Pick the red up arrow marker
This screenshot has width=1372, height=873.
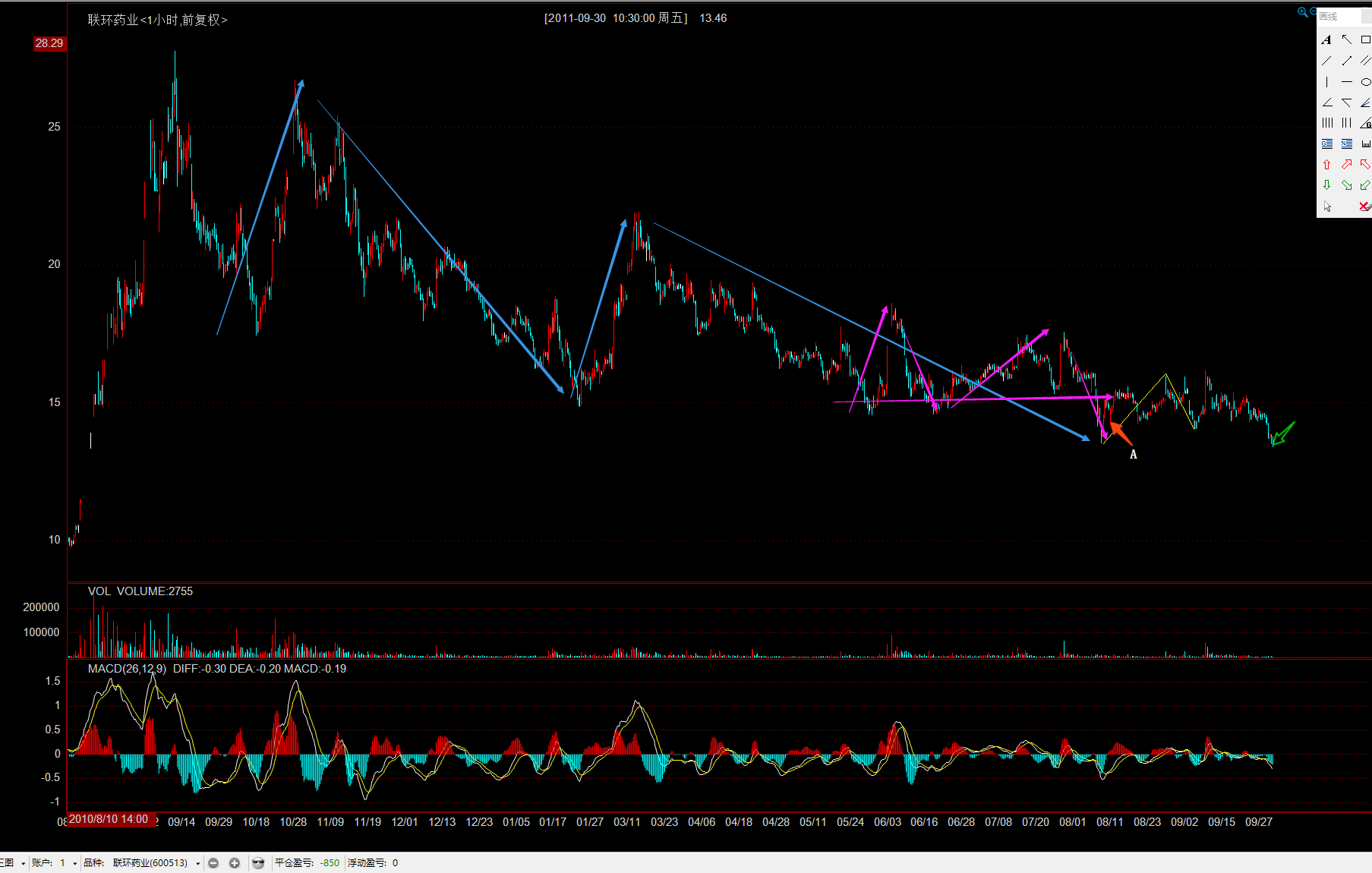click(x=1326, y=165)
